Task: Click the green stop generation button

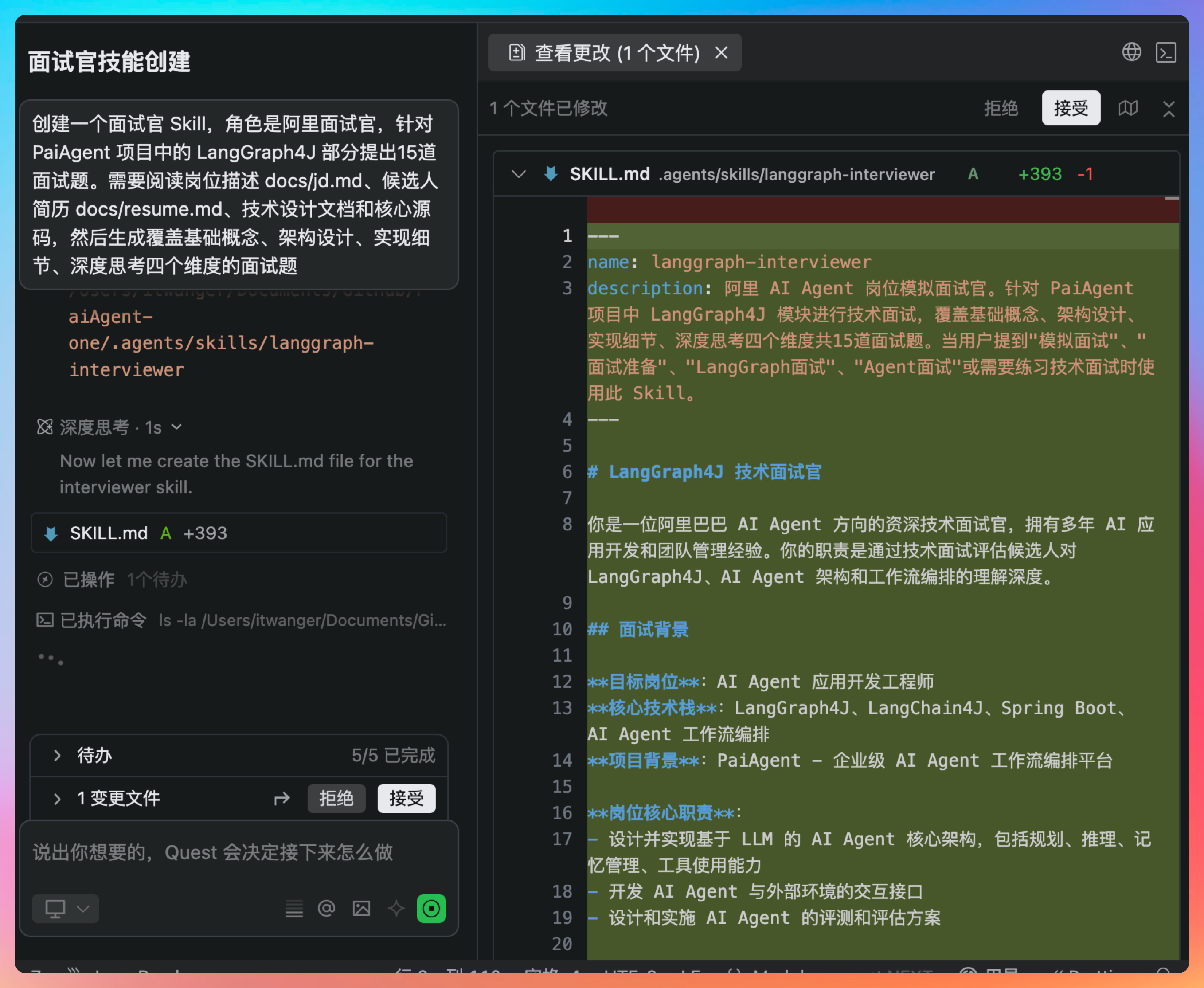Action: pos(431,908)
